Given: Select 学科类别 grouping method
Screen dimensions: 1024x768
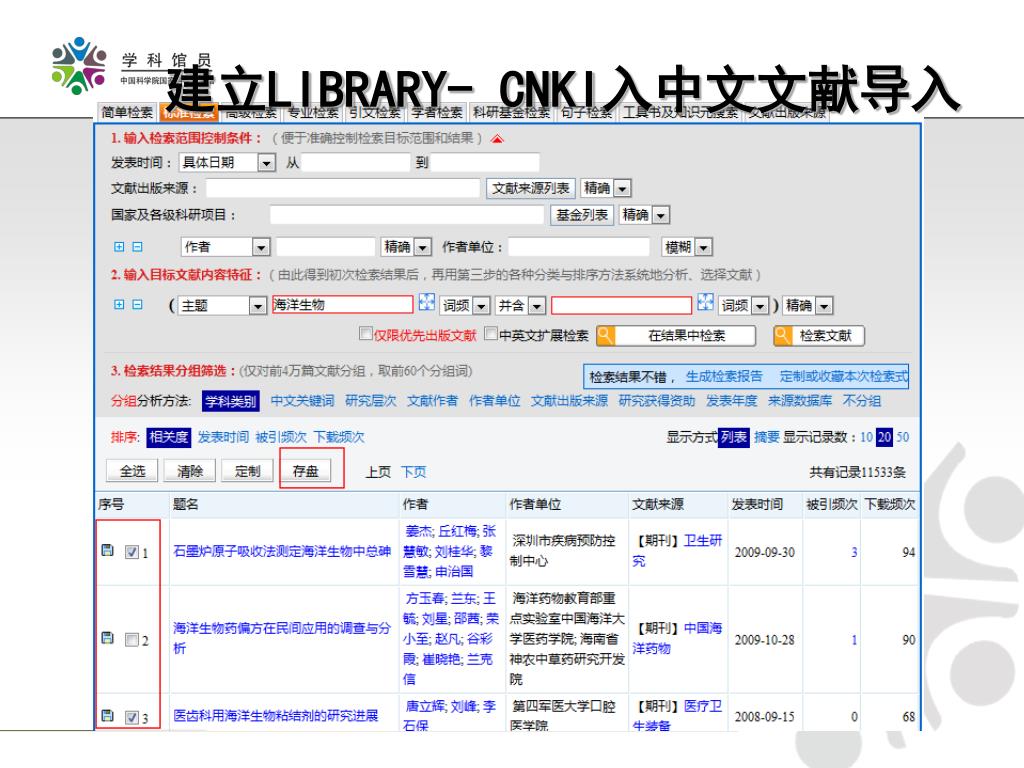Looking at the screenshot, I should click(x=231, y=401).
